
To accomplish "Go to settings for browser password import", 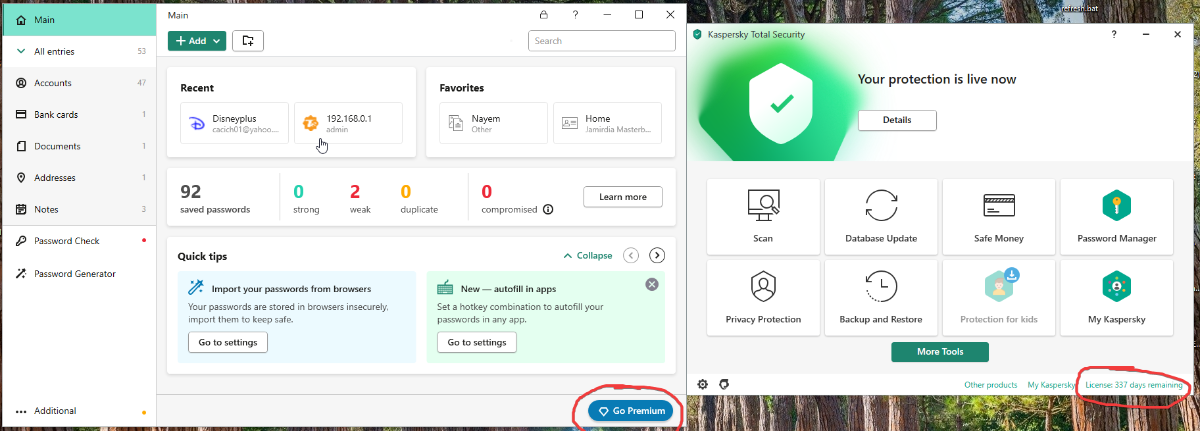I will pyautogui.click(x=228, y=343).
